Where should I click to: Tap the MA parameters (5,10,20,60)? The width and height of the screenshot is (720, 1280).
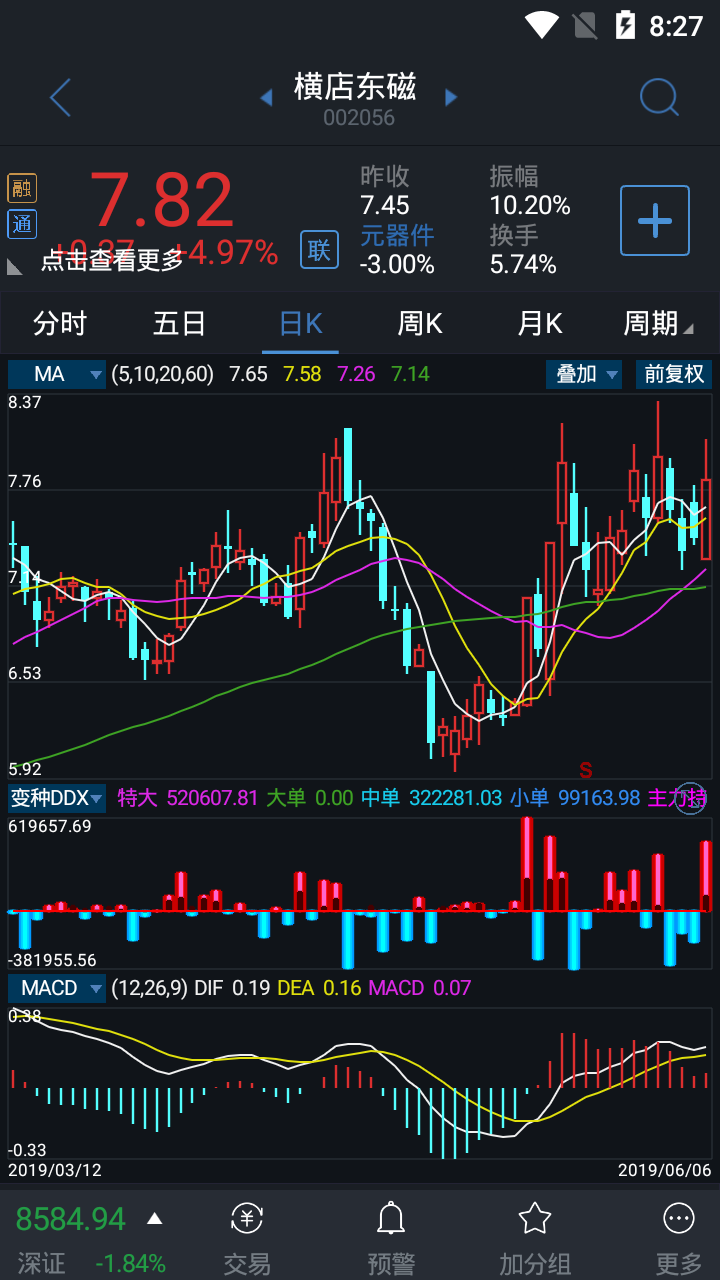163,374
